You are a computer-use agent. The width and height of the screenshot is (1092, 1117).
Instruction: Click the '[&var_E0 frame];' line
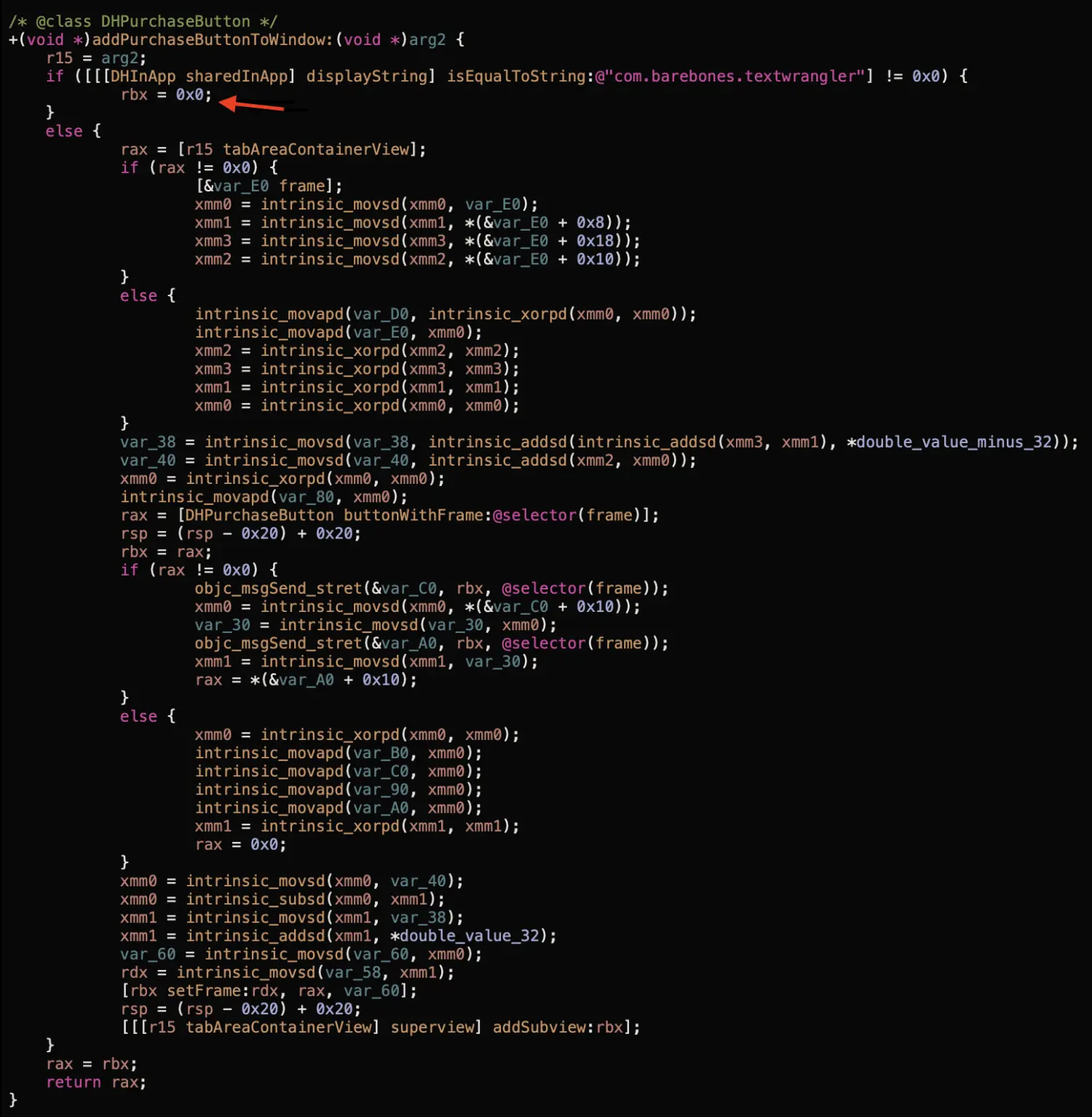coord(269,186)
